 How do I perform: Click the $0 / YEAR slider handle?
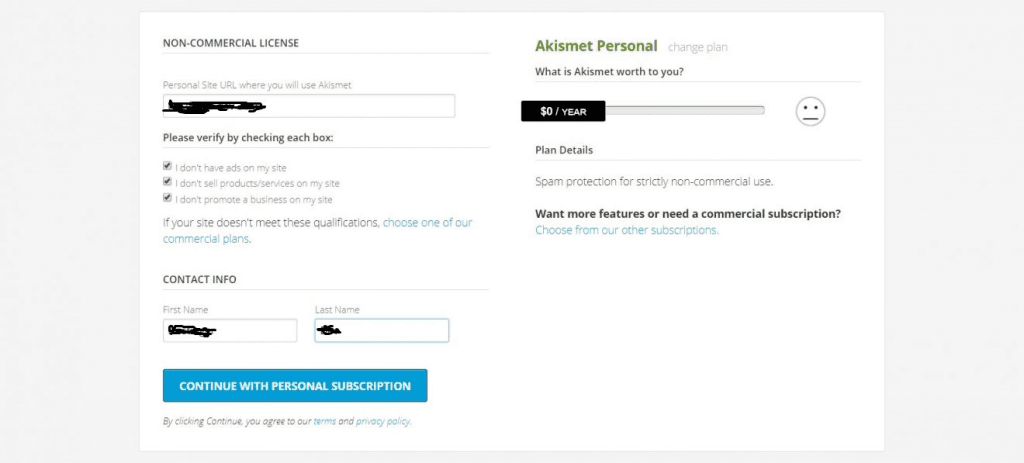(x=563, y=111)
